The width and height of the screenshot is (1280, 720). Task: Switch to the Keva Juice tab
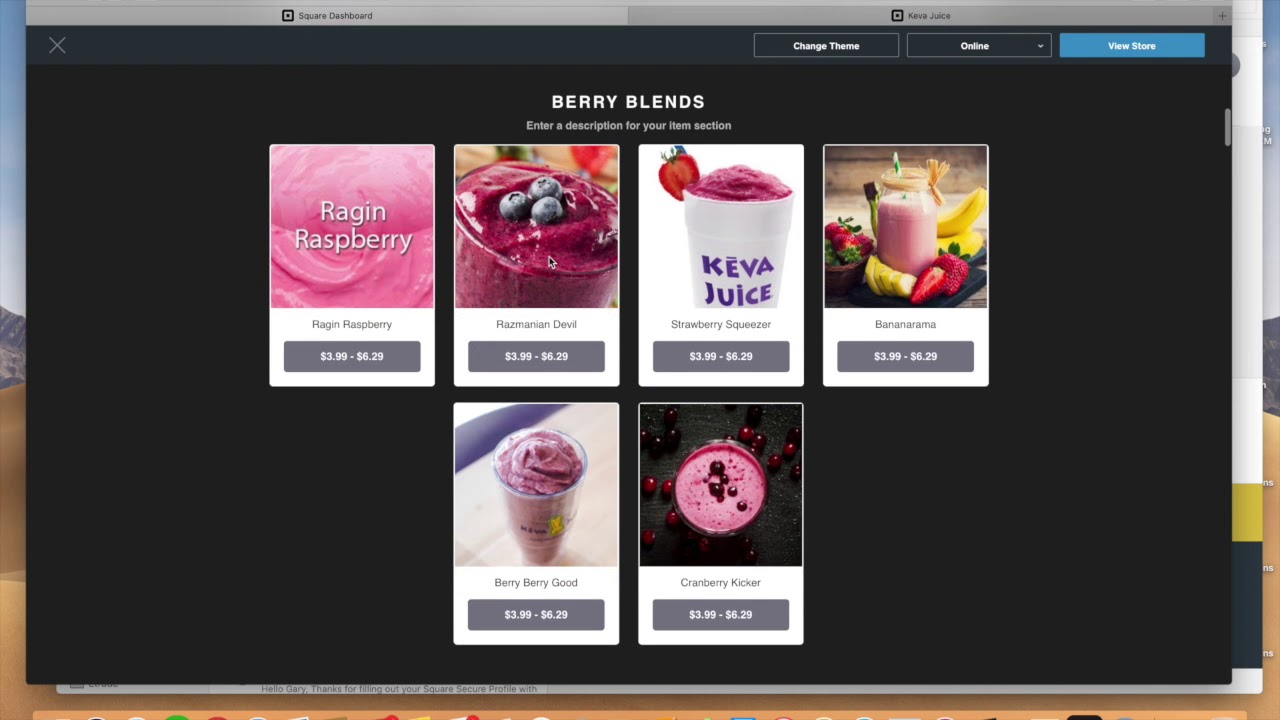[x=920, y=15]
